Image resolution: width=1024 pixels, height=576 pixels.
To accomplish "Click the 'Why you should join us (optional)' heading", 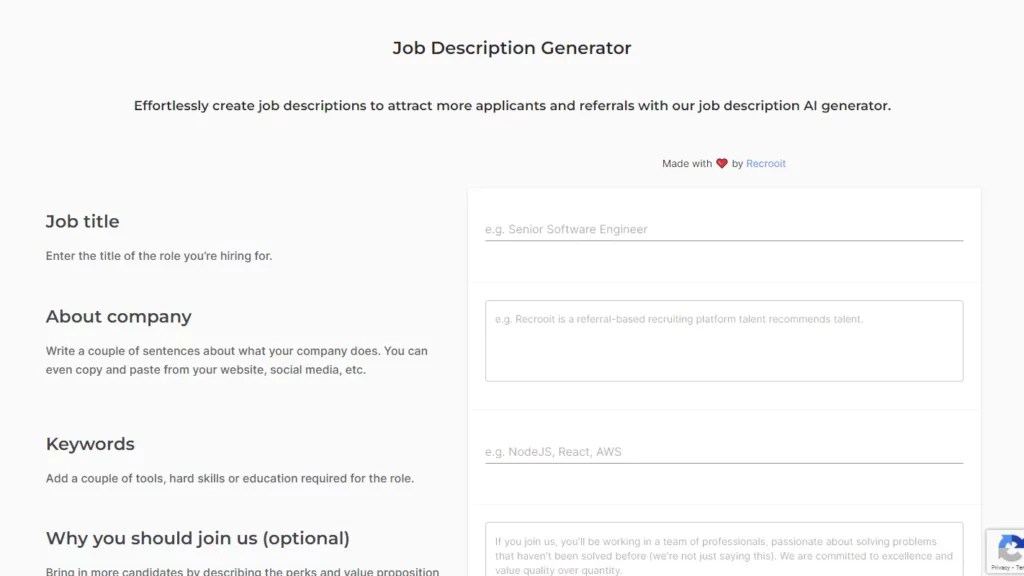I will (x=197, y=538).
